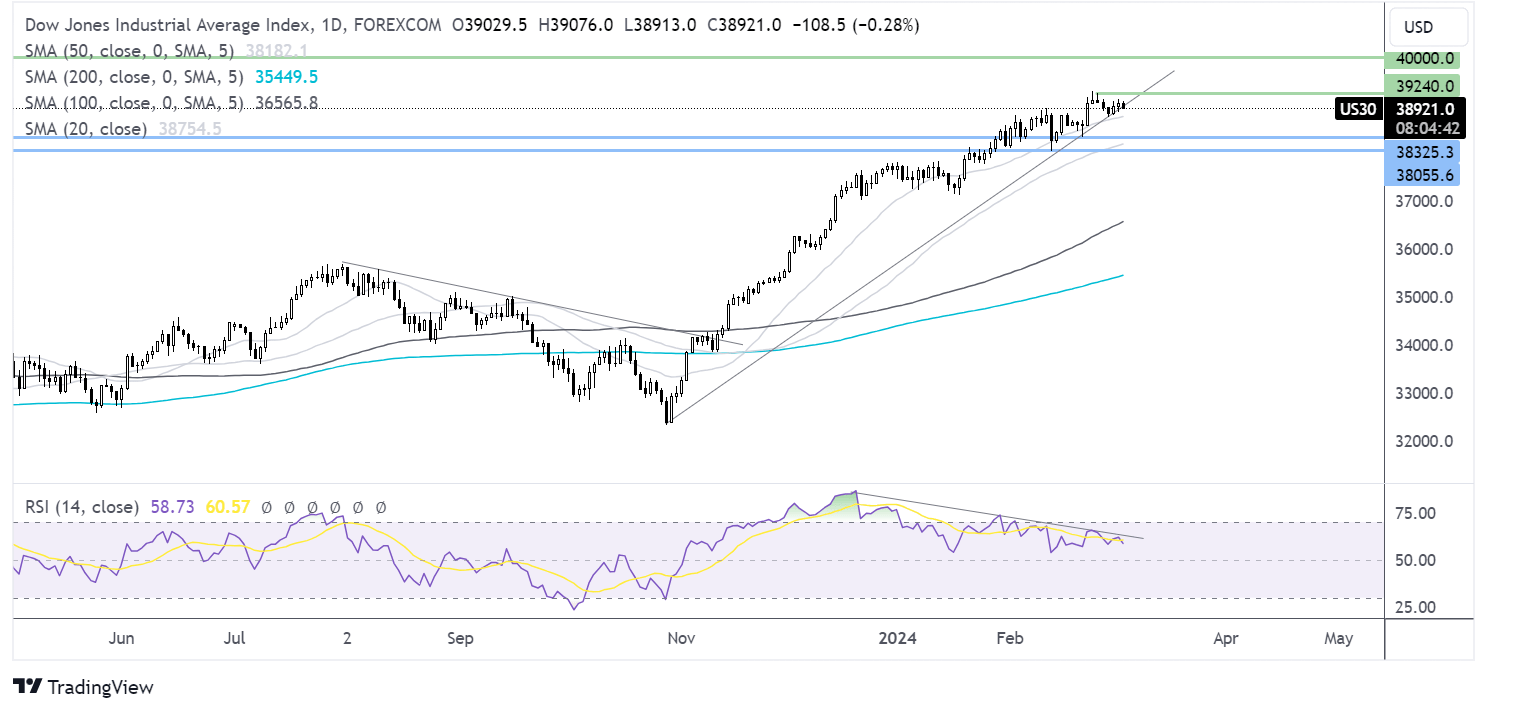Click the 37000.0 price axis label

tap(1423, 201)
